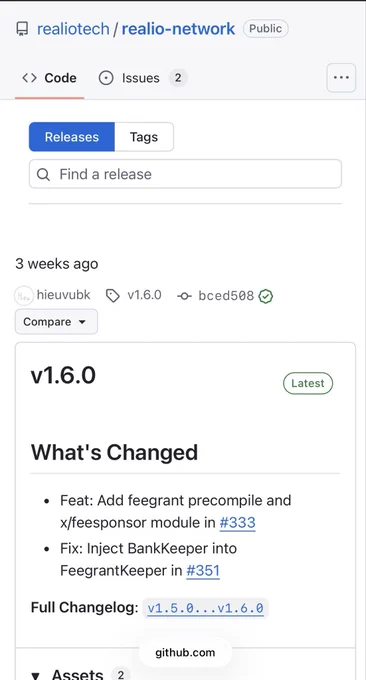The width and height of the screenshot is (366, 680).
Task: Collapse the Assets section triangle
Action: pyautogui.click(x=36, y=675)
